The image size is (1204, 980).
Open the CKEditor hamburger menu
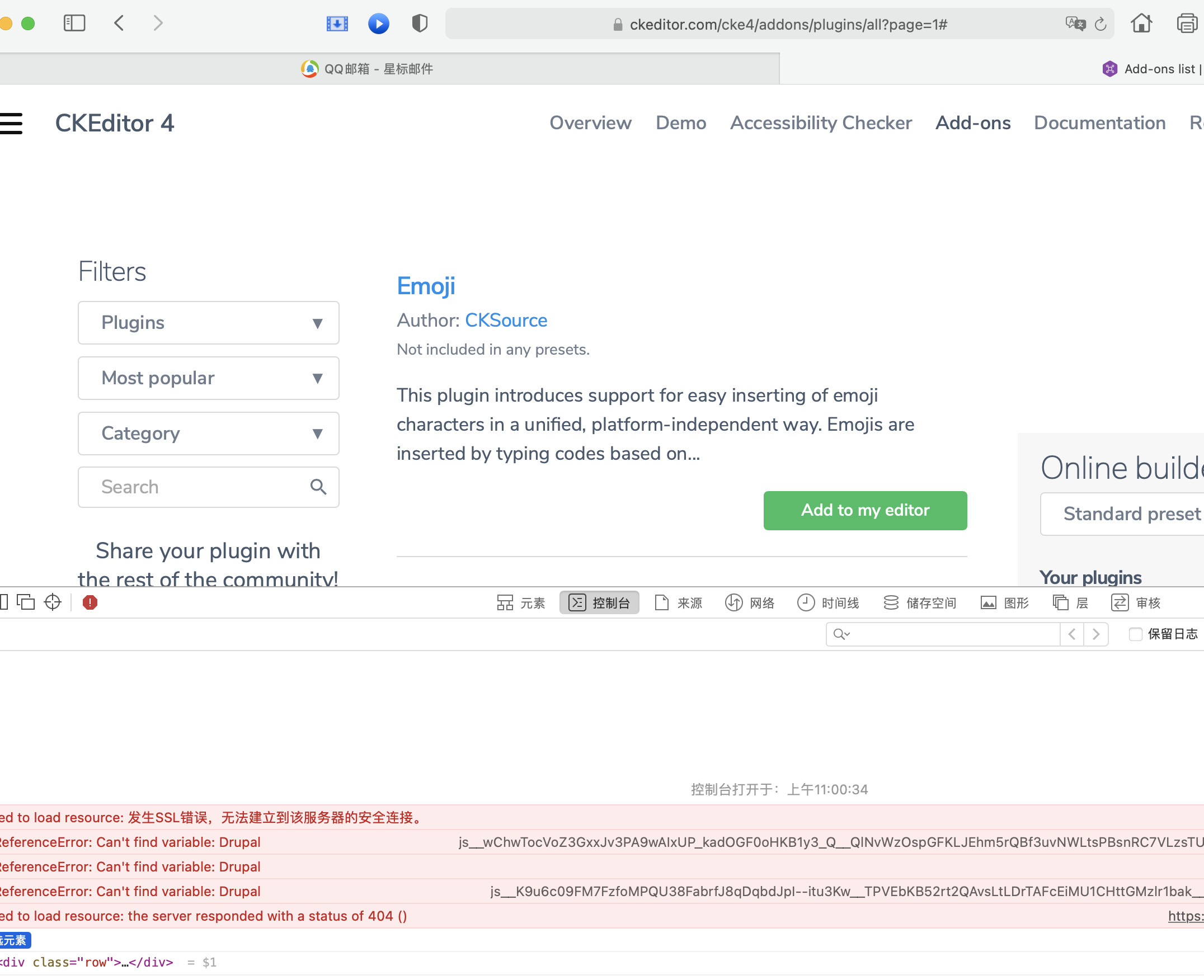11,123
